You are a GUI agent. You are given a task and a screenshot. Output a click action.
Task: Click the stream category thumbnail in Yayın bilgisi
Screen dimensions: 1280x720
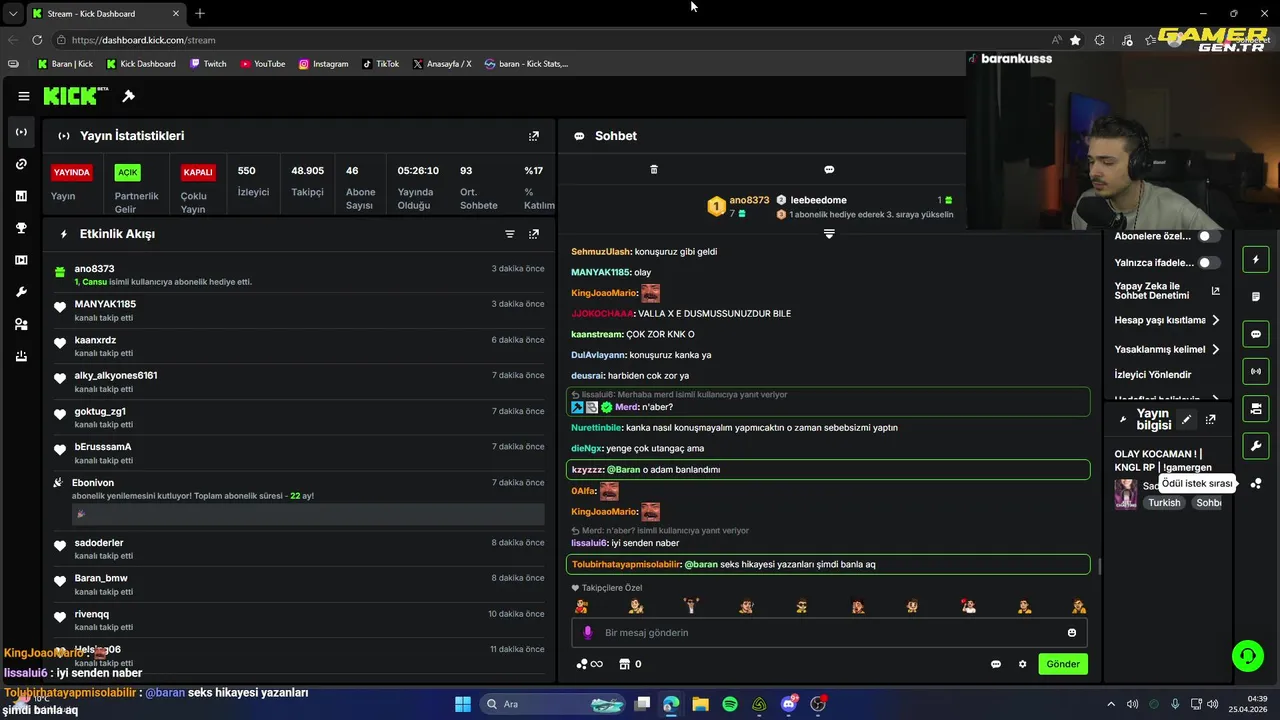point(1126,494)
